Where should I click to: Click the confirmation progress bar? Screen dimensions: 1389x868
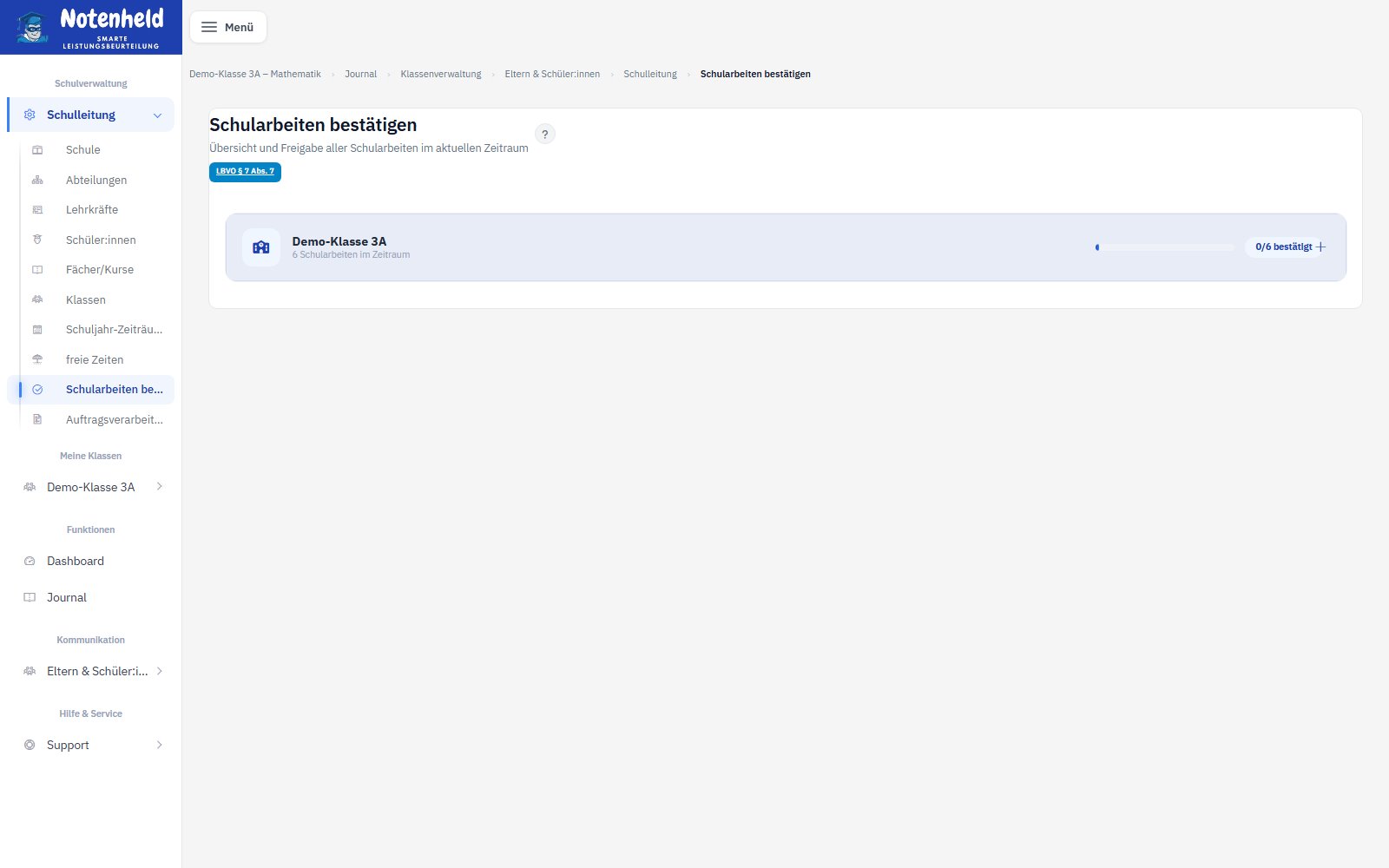click(x=1164, y=247)
